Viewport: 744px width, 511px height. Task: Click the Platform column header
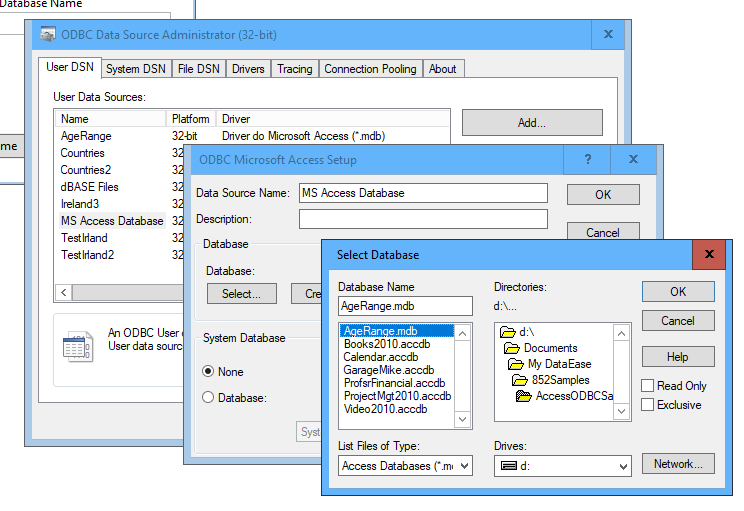click(191, 119)
